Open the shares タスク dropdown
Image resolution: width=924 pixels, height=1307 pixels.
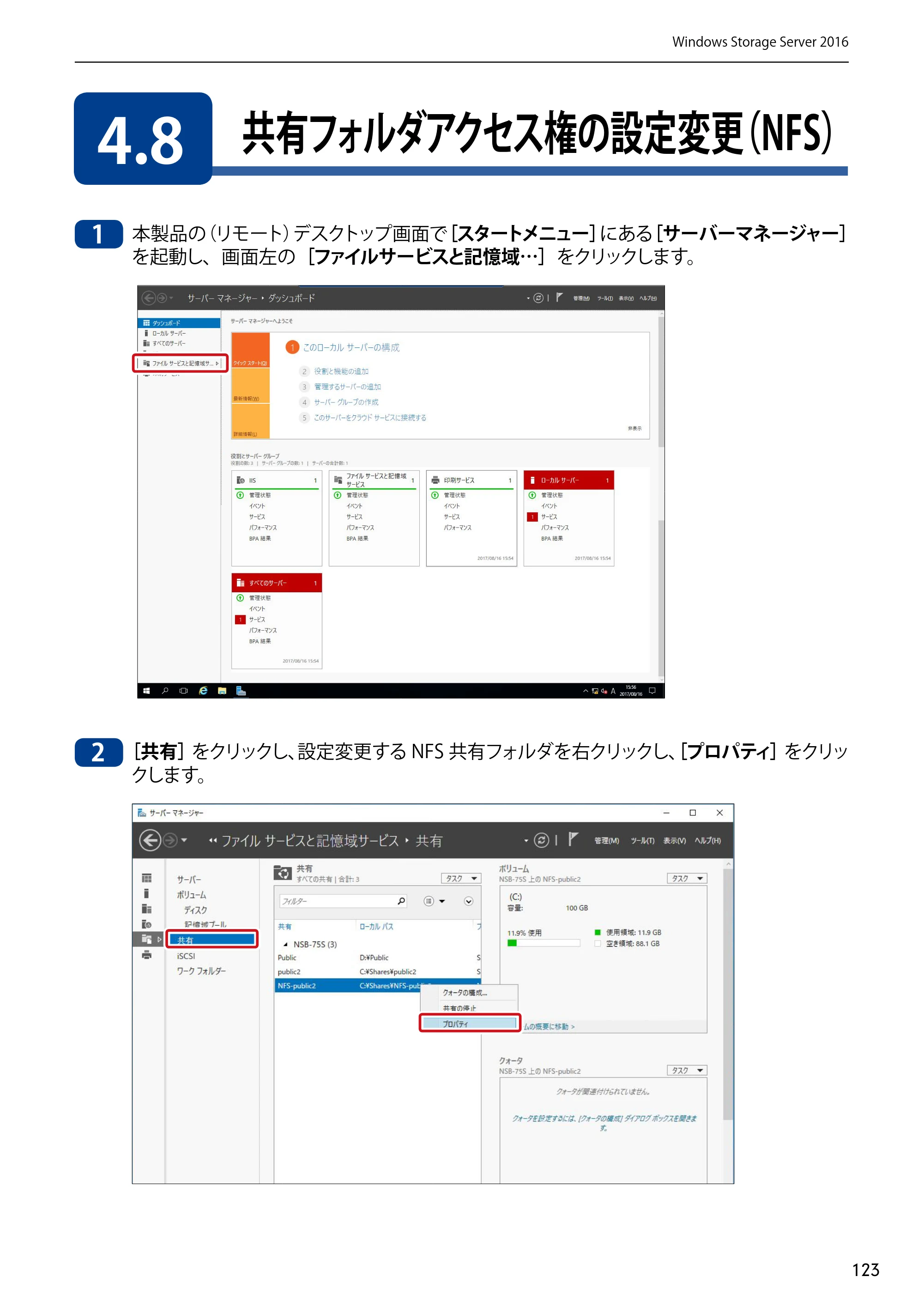461,878
